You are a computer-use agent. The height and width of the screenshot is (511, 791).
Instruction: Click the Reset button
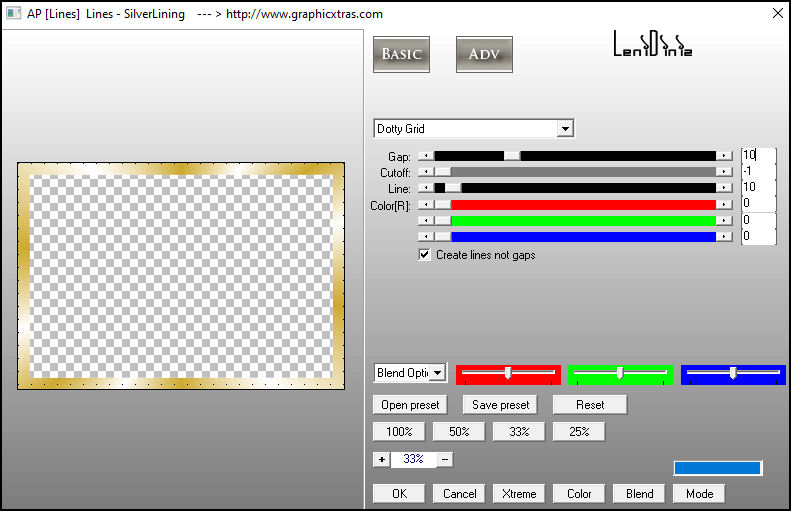point(590,405)
